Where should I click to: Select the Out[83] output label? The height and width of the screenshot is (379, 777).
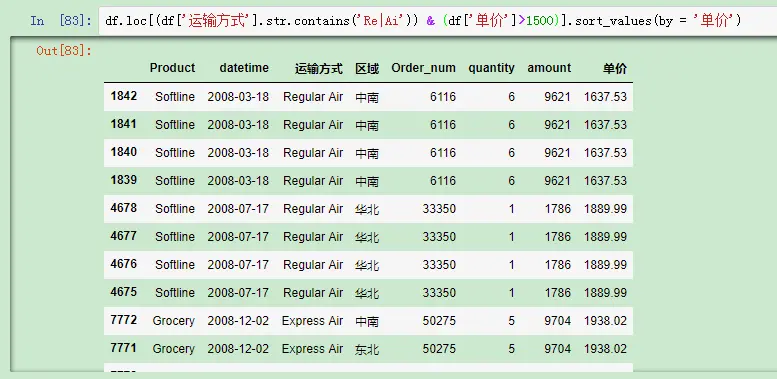pyautogui.click(x=64, y=51)
